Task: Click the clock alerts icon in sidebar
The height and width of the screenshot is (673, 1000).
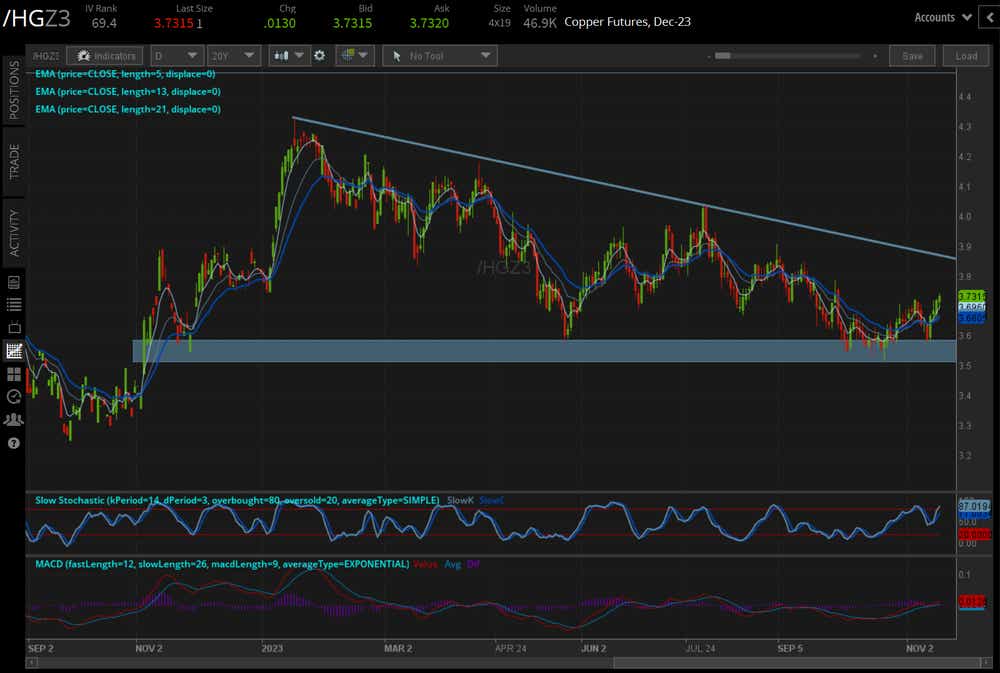Action: [x=14, y=397]
